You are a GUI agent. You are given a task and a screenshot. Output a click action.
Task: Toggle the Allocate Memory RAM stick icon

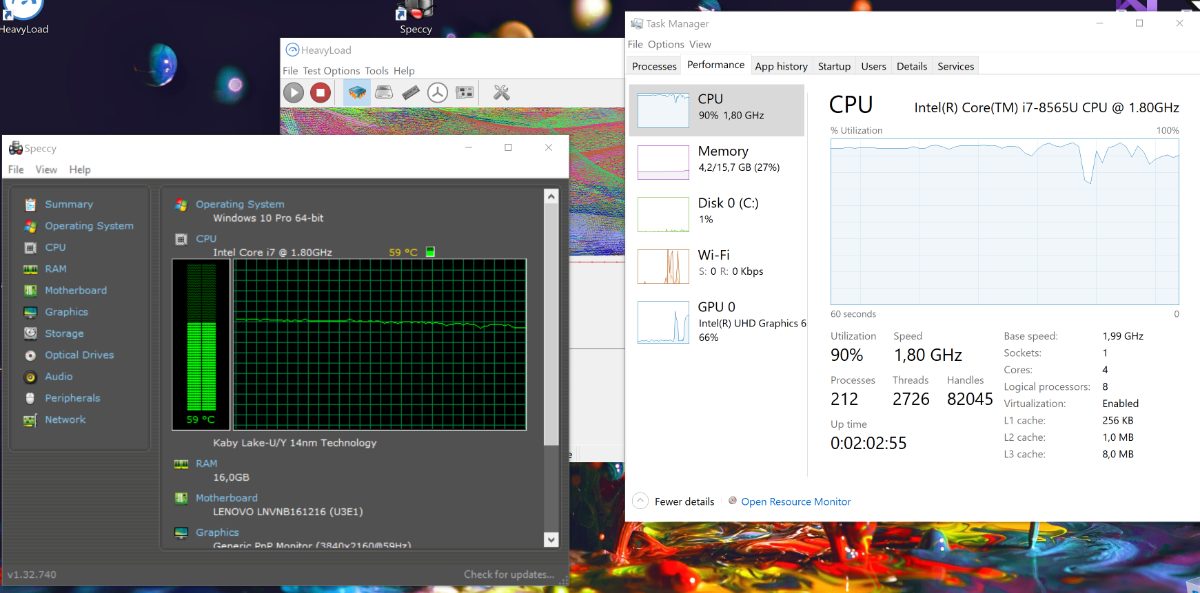coord(411,93)
